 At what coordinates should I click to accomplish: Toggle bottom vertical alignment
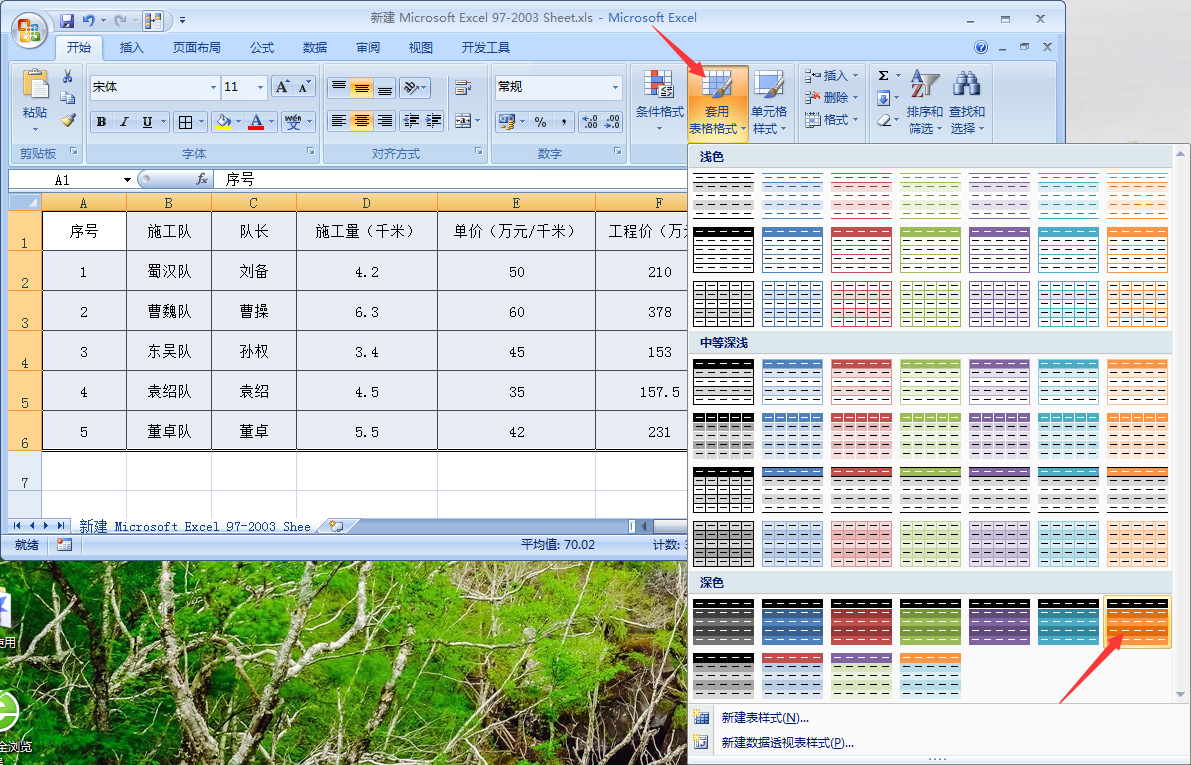pyautogui.click(x=385, y=87)
